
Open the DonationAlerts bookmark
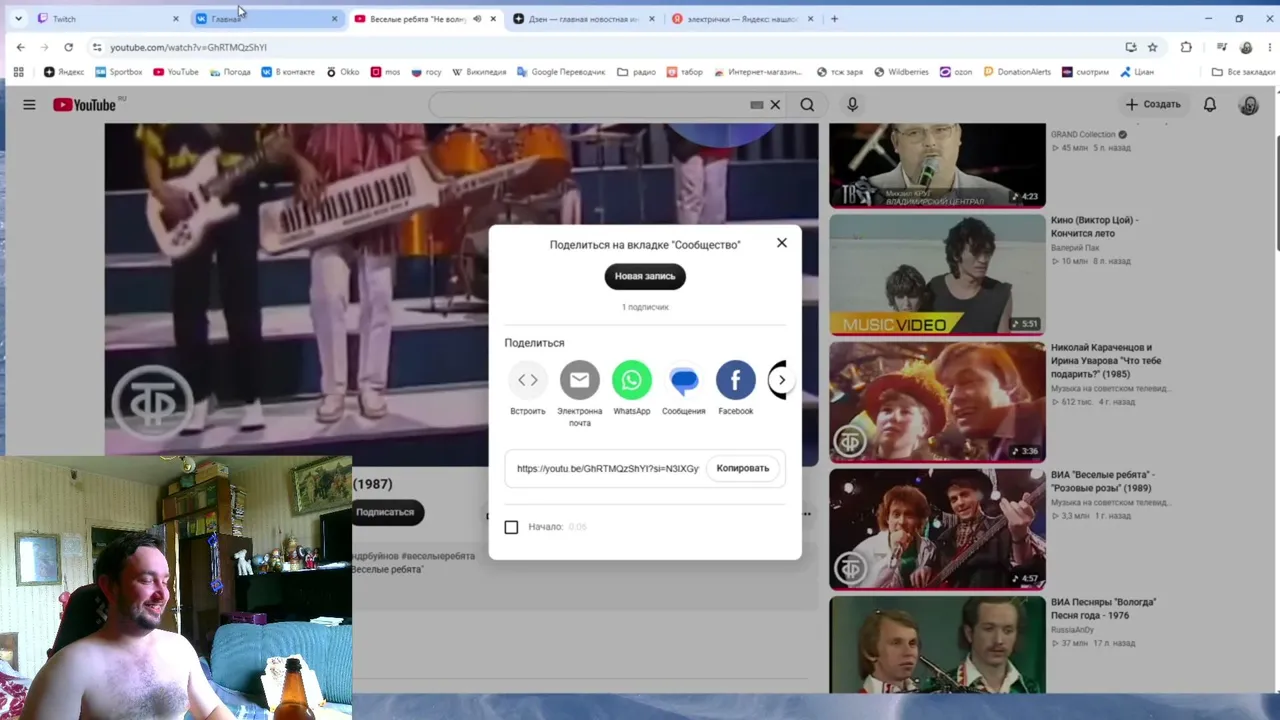(1017, 72)
